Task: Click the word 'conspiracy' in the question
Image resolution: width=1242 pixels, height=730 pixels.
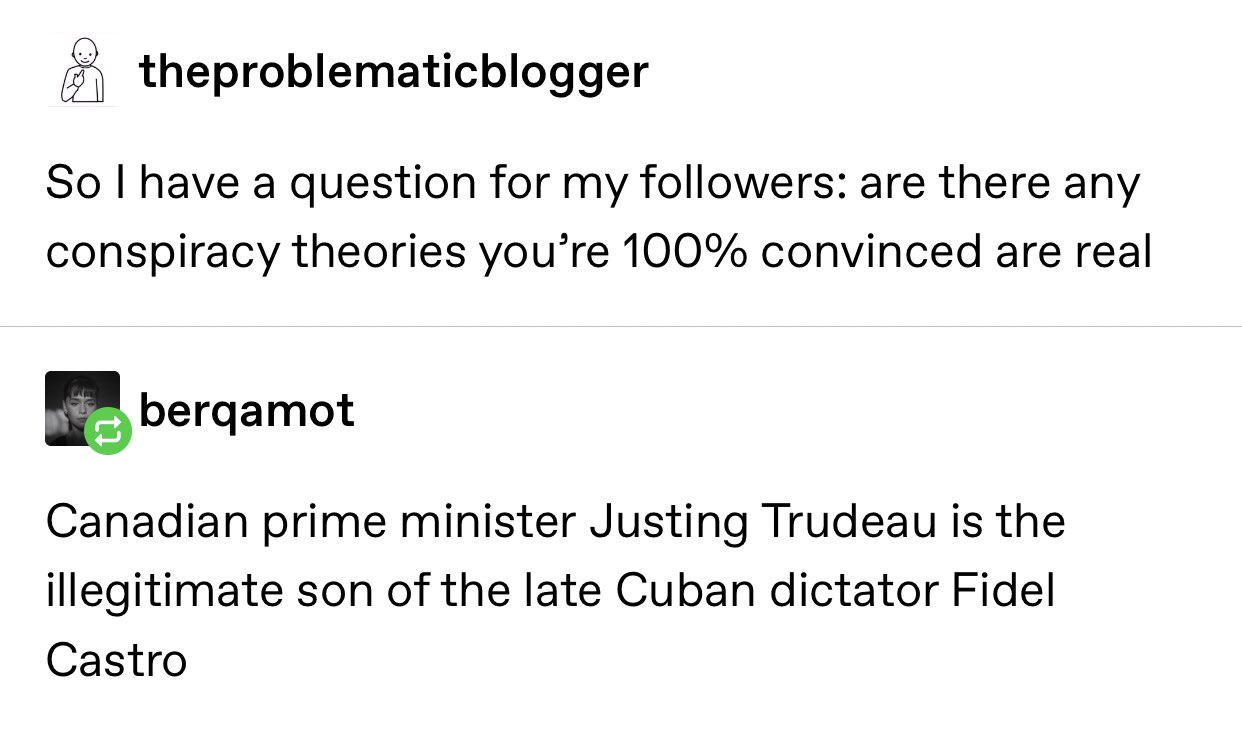Action: 162,253
